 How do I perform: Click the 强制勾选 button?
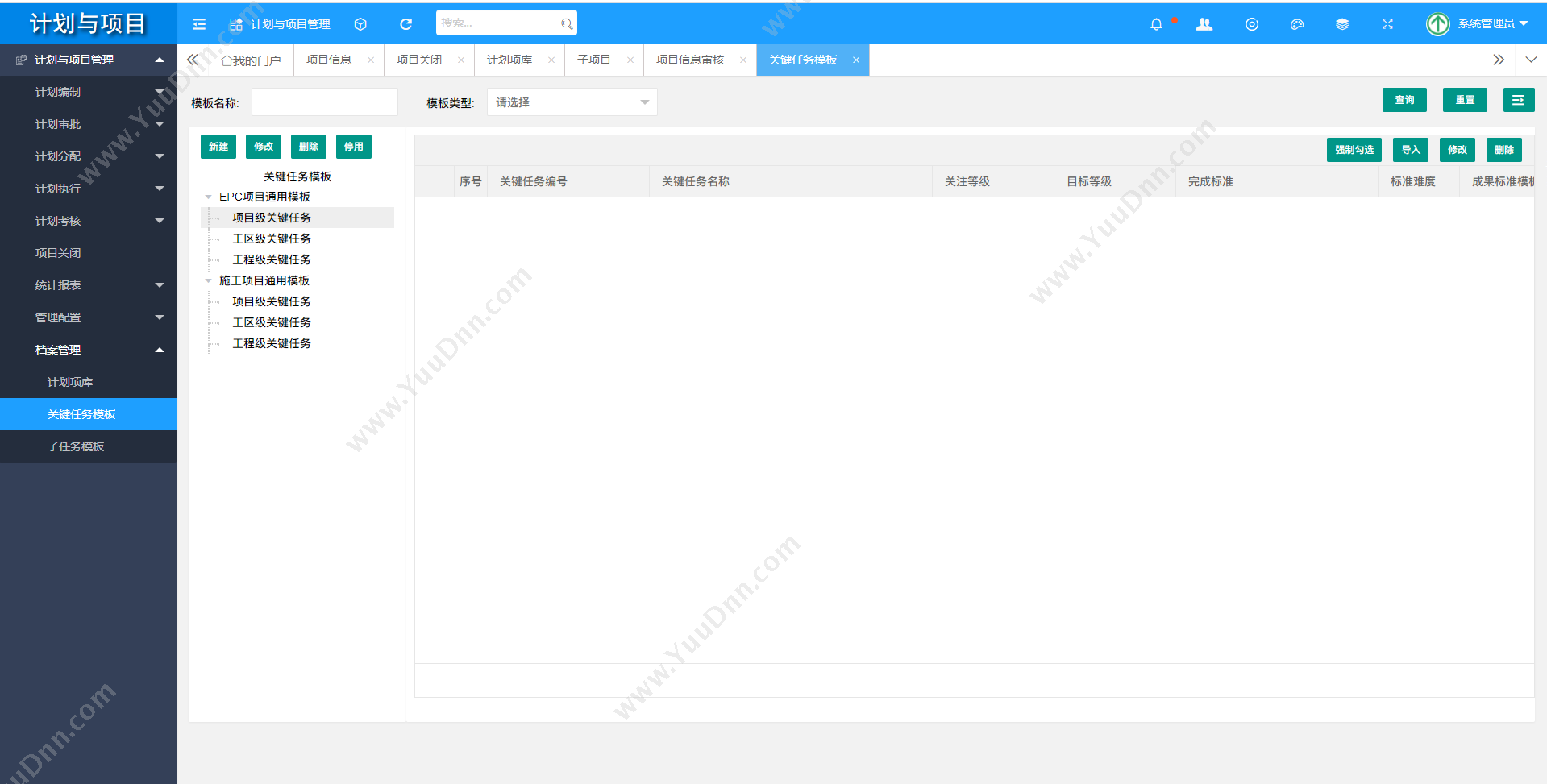pyautogui.click(x=1354, y=150)
